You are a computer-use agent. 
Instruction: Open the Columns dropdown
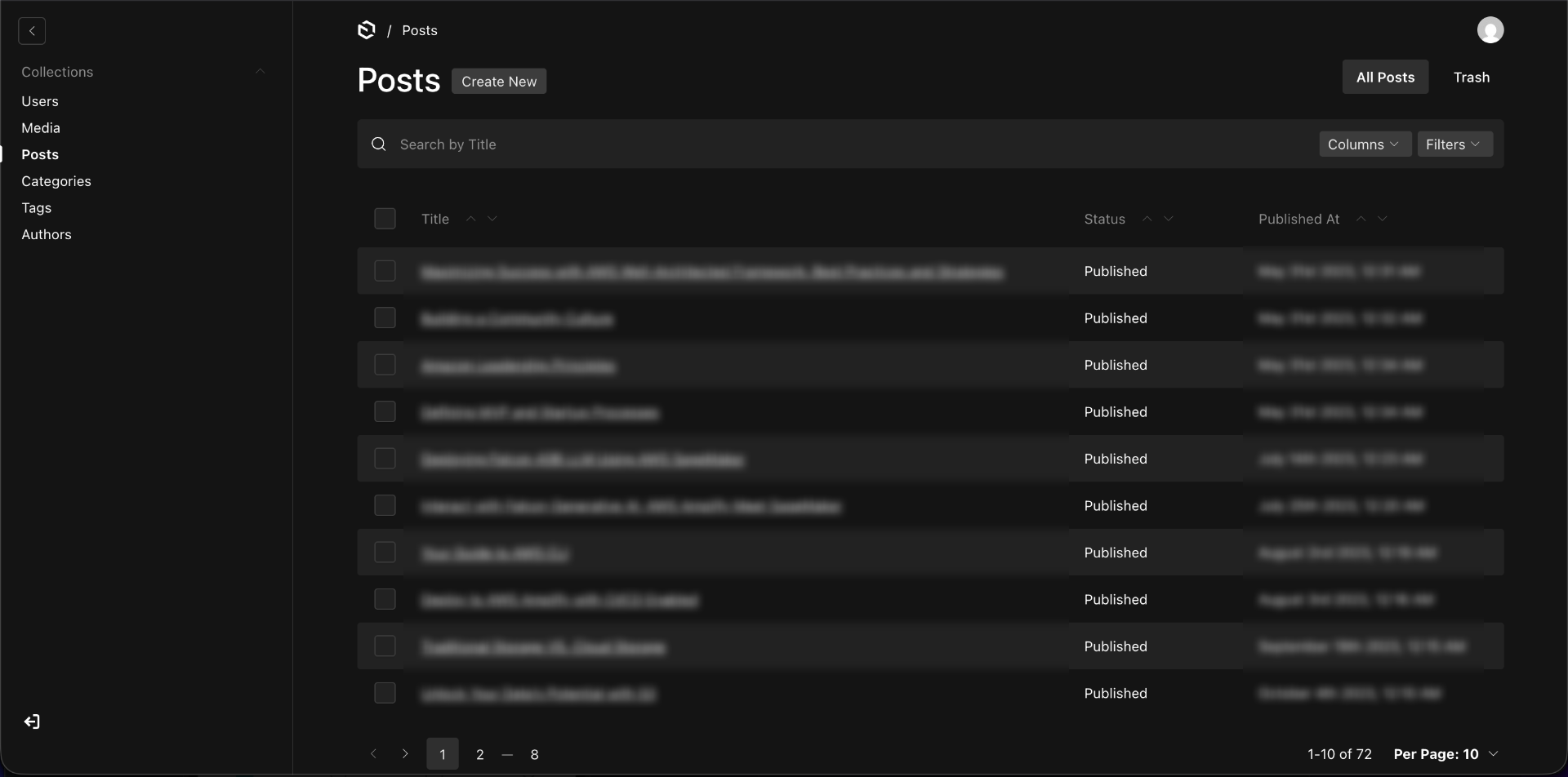tap(1365, 144)
